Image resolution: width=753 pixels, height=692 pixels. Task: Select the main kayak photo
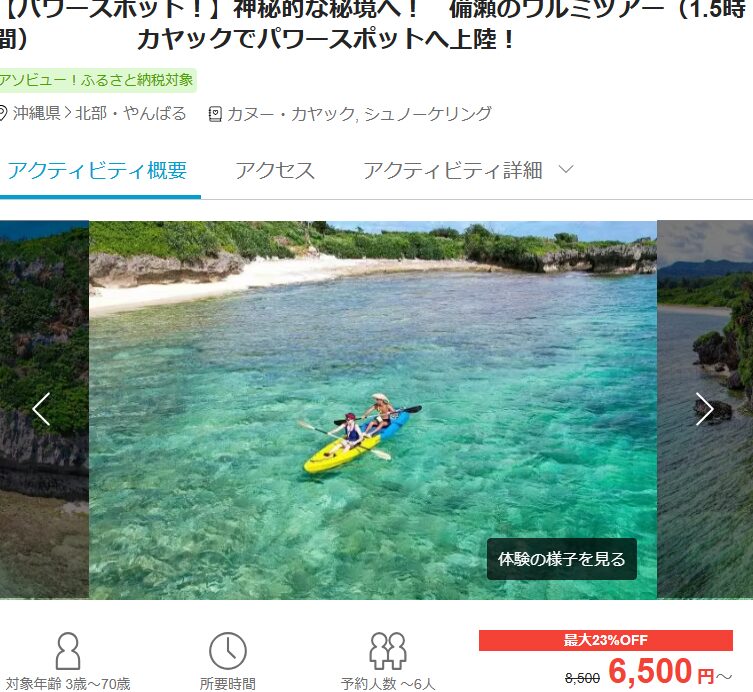click(x=373, y=410)
